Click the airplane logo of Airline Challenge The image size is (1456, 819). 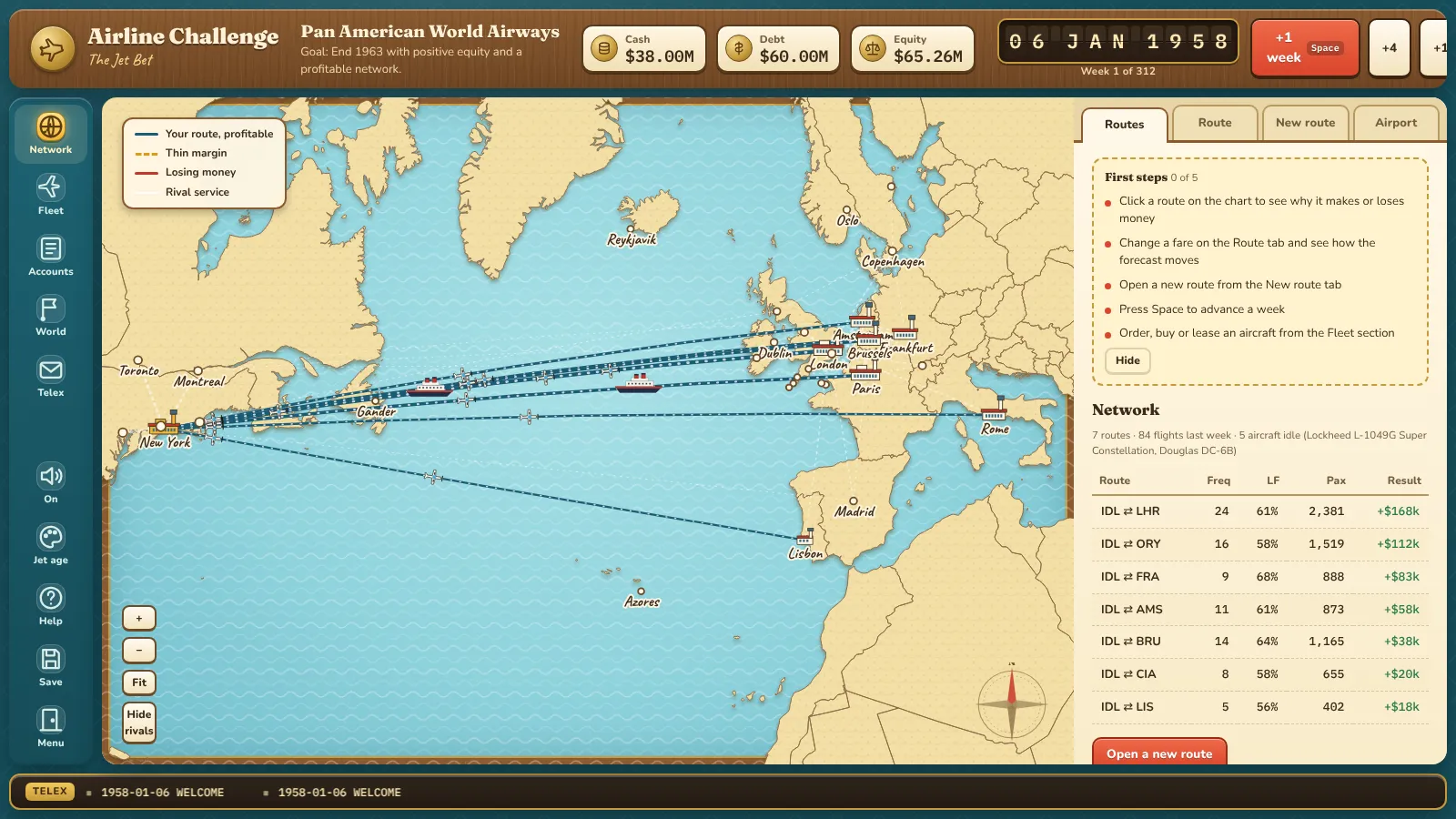[x=52, y=48]
